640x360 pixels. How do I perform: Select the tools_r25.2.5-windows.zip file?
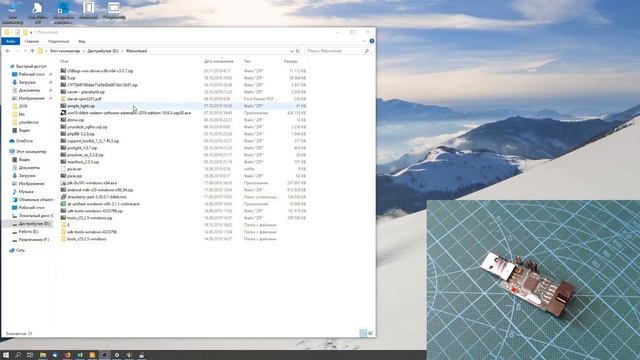pyautogui.click(x=87, y=218)
